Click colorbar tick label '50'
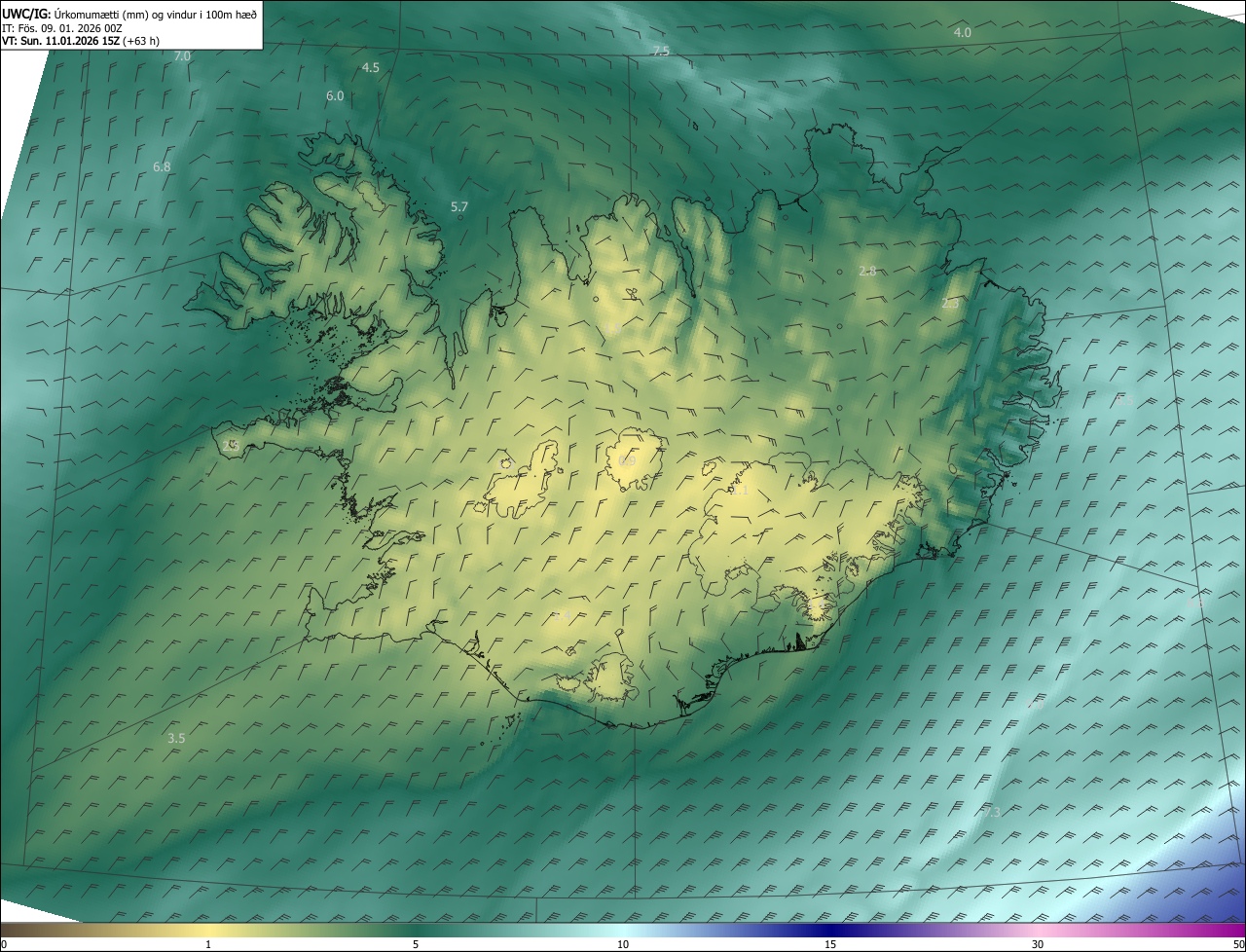The image size is (1246, 952). point(1239,944)
